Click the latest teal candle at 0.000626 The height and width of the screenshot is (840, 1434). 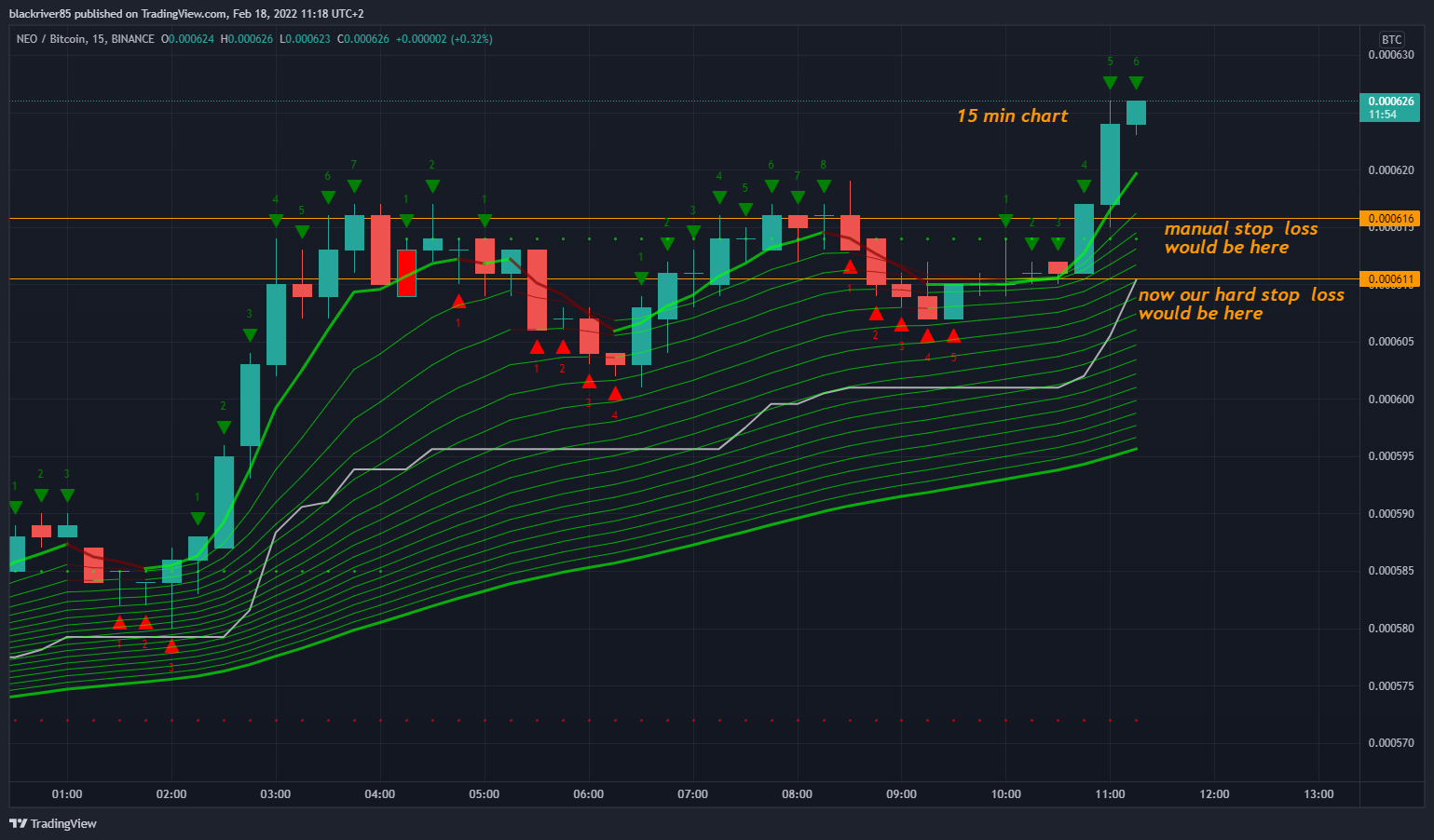pyautogui.click(x=1136, y=113)
